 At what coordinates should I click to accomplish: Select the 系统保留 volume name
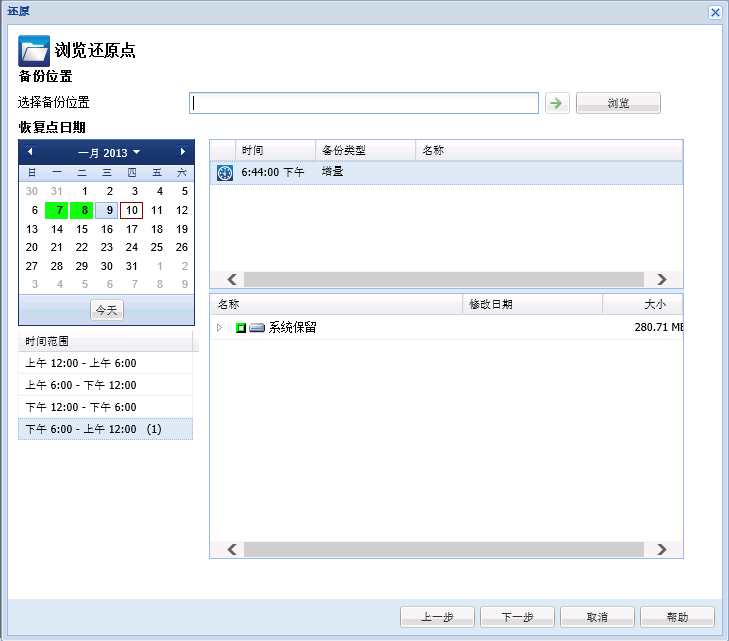pyautogui.click(x=292, y=327)
